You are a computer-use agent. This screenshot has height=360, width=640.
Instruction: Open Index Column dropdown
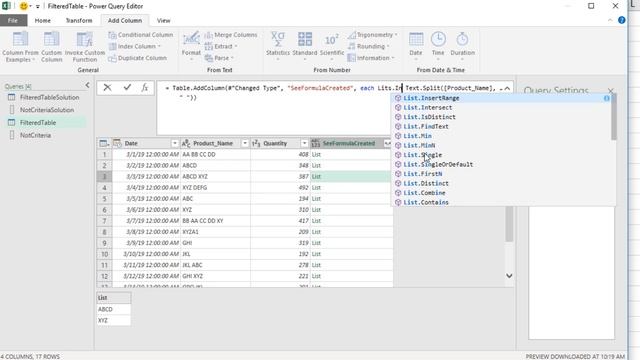tap(135, 47)
